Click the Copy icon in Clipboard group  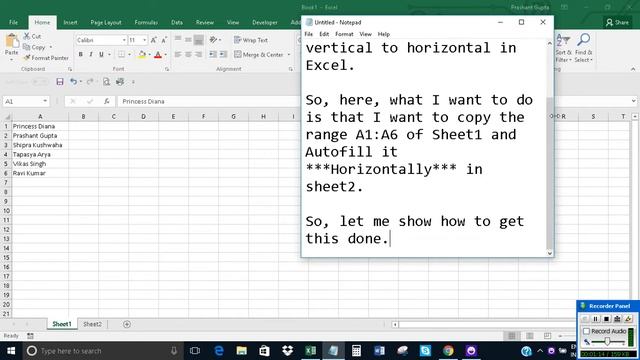pyautogui.click(x=27, y=47)
